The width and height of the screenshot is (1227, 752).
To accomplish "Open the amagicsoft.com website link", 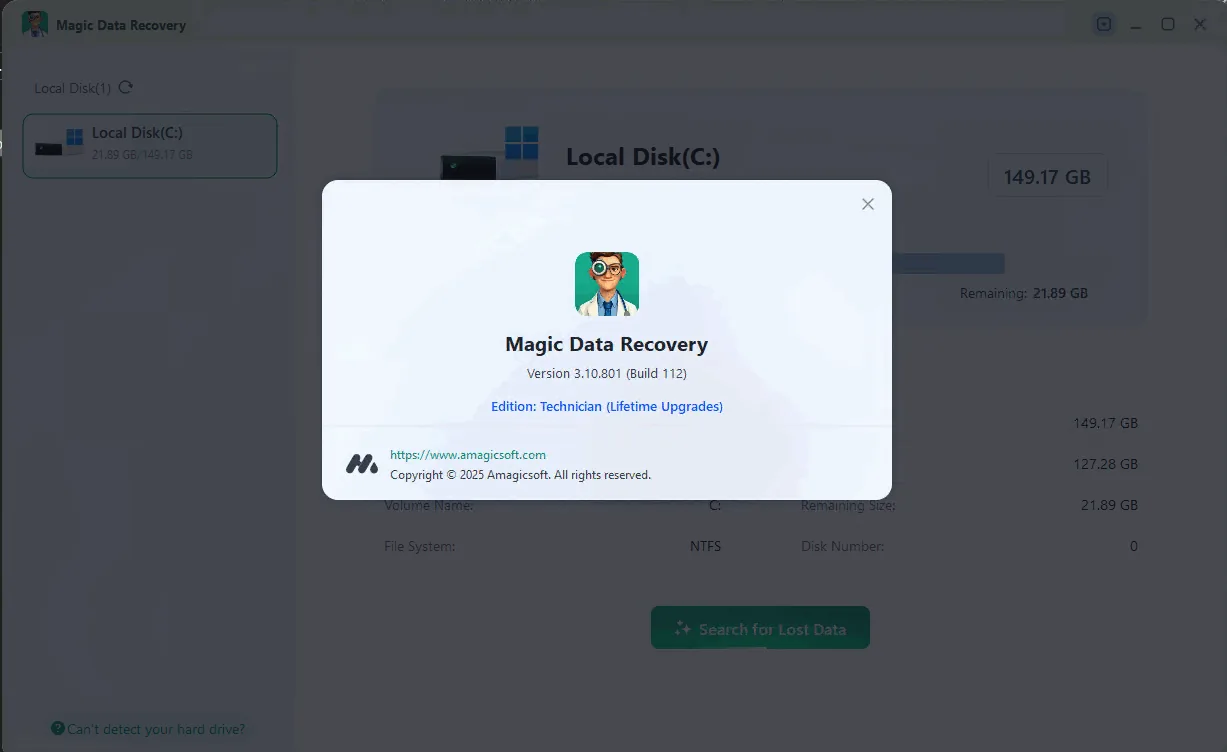I will pyautogui.click(x=468, y=454).
